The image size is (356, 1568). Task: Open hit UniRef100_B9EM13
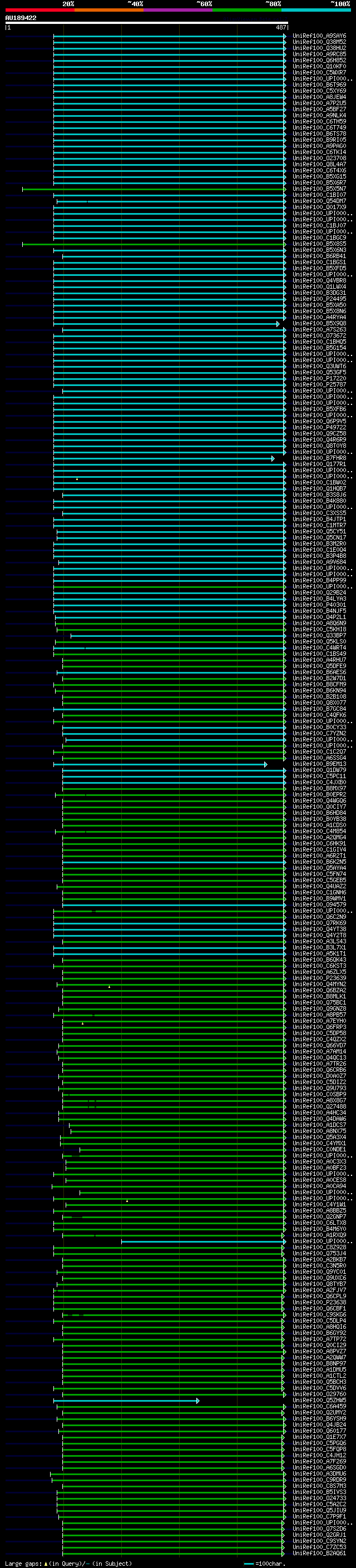319,764
